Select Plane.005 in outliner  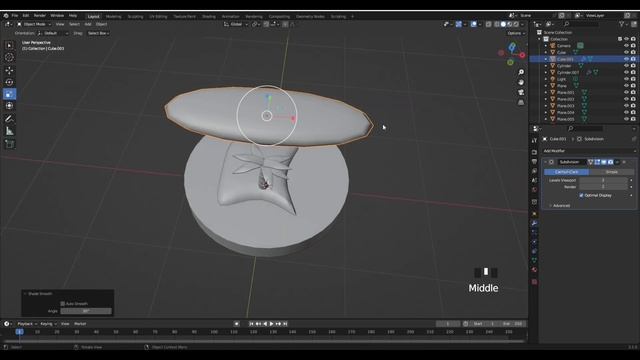click(565, 119)
